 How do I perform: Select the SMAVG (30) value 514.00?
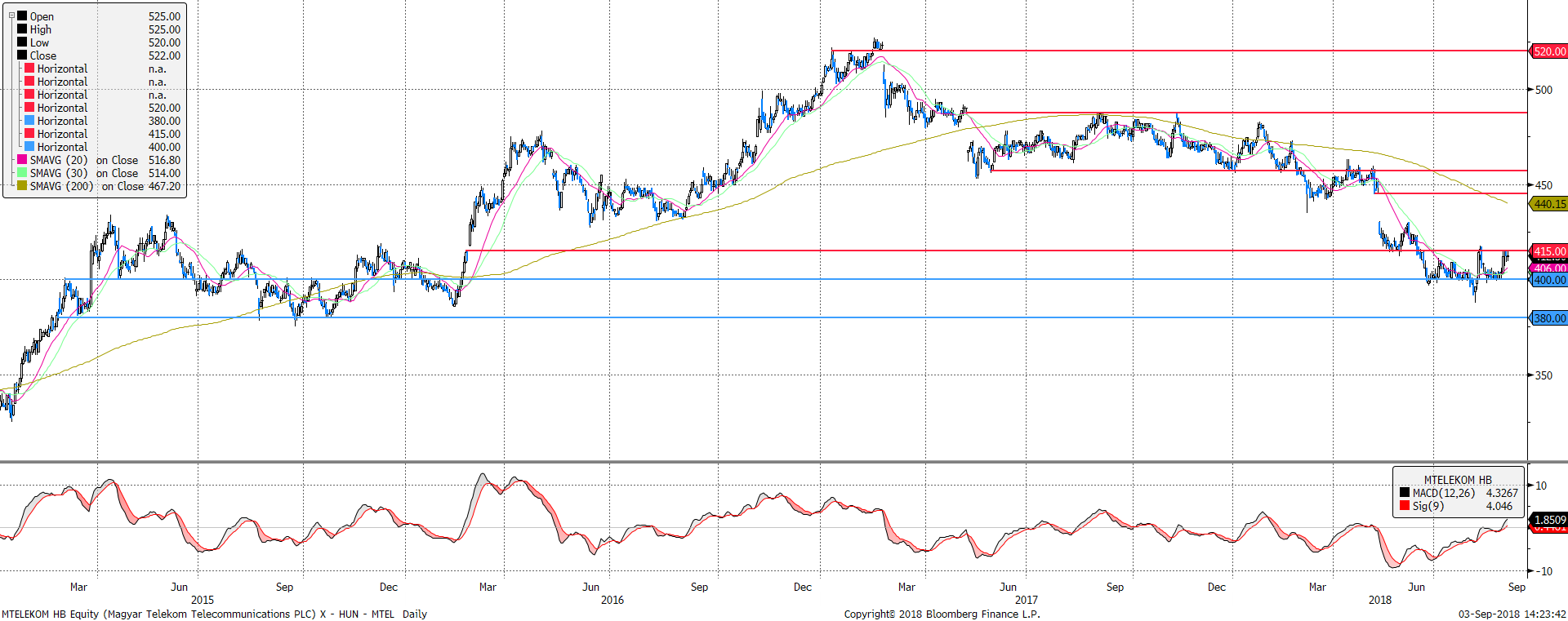pyautogui.click(x=164, y=173)
